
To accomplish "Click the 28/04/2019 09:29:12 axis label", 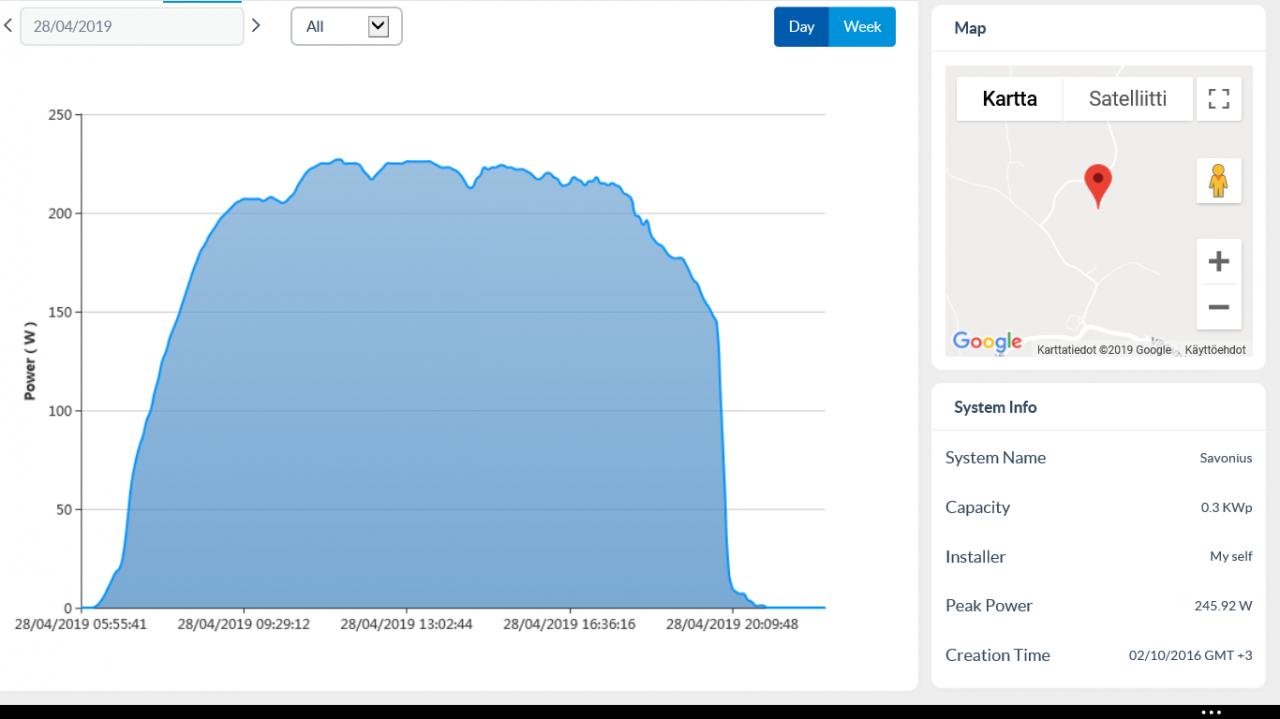I will pos(244,624).
